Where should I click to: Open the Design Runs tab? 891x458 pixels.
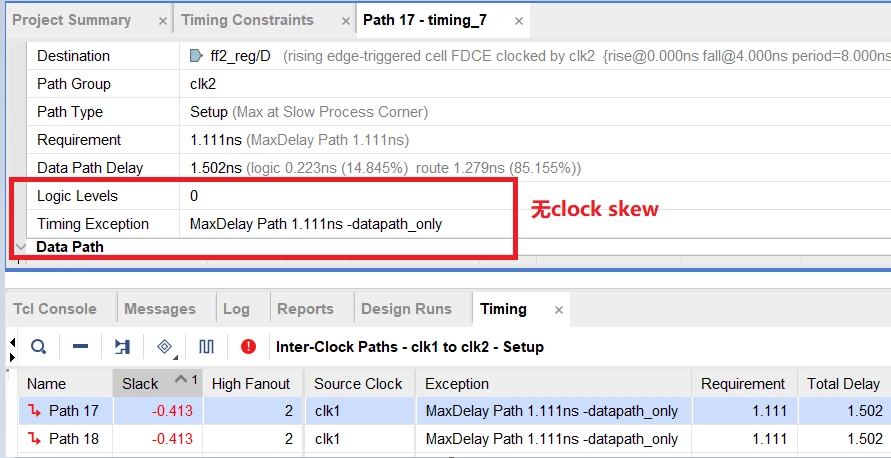[406, 309]
